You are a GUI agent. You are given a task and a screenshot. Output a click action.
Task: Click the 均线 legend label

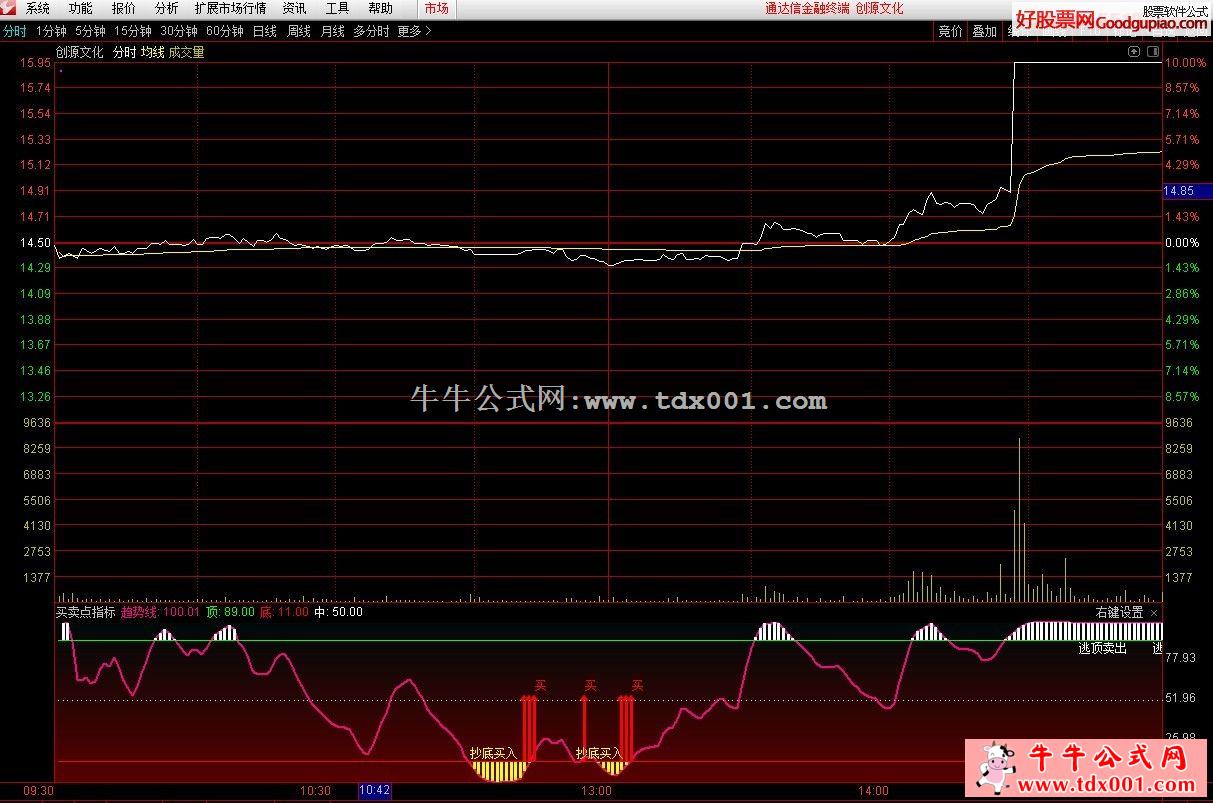point(152,52)
